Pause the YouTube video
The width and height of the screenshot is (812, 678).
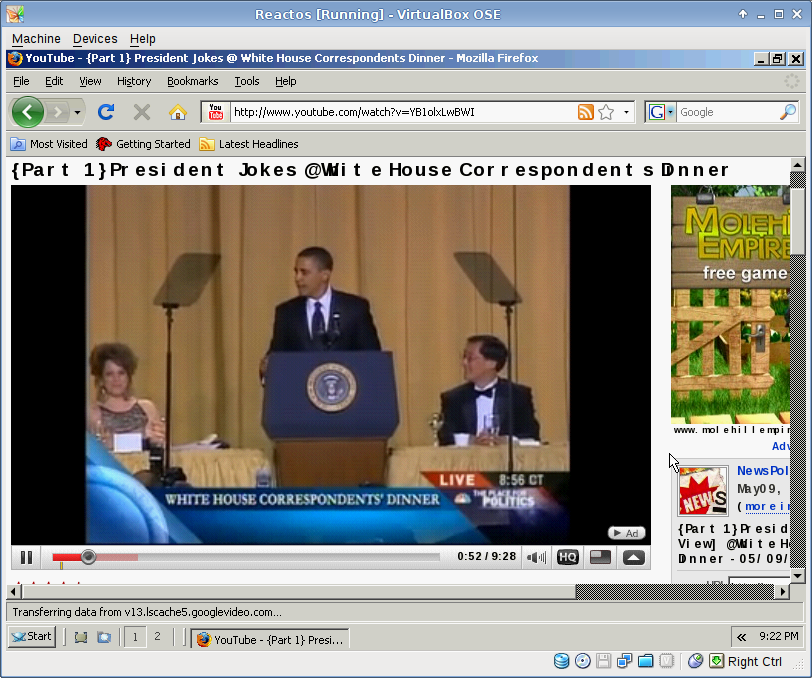point(26,557)
